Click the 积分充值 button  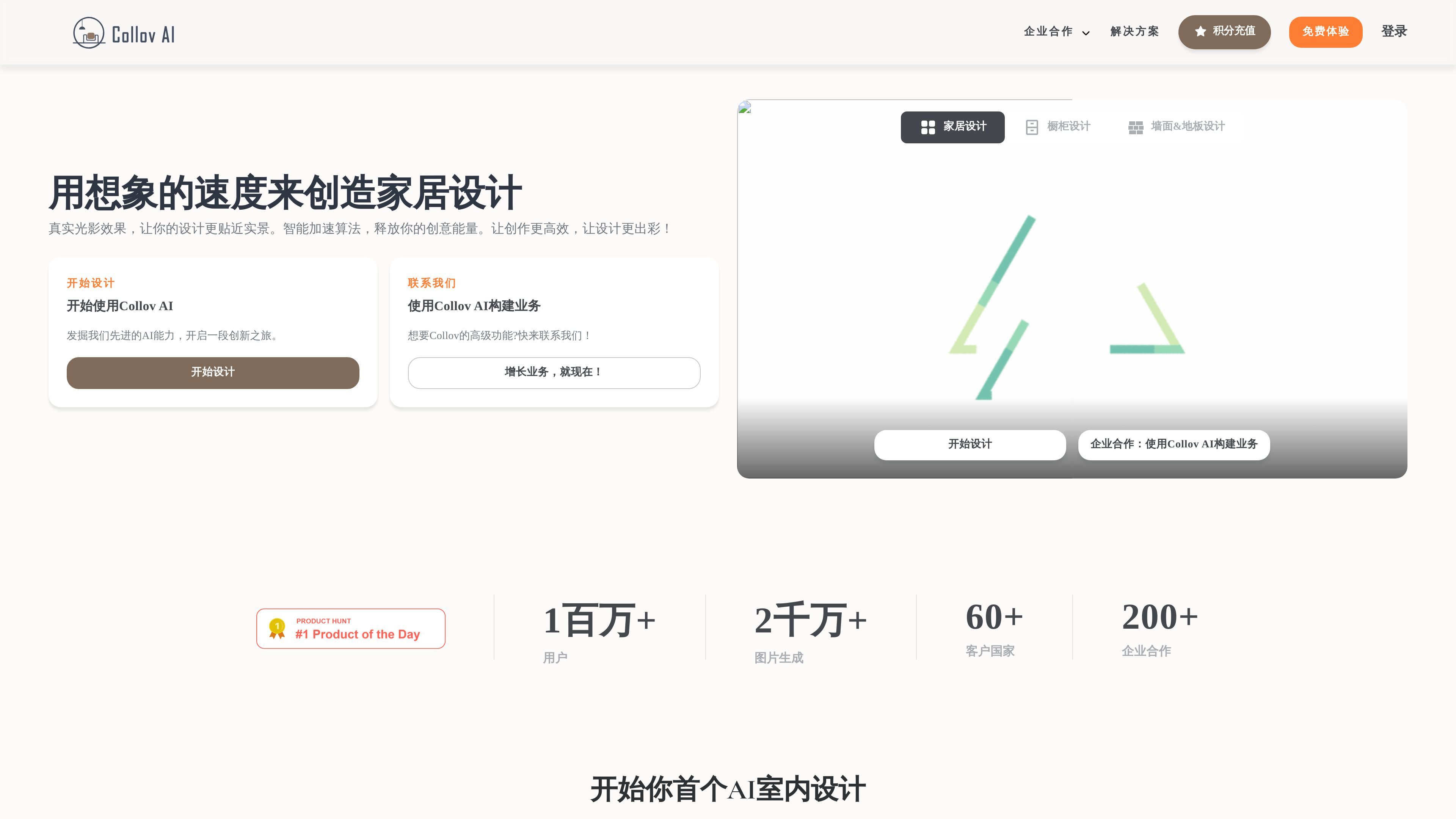[1224, 31]
